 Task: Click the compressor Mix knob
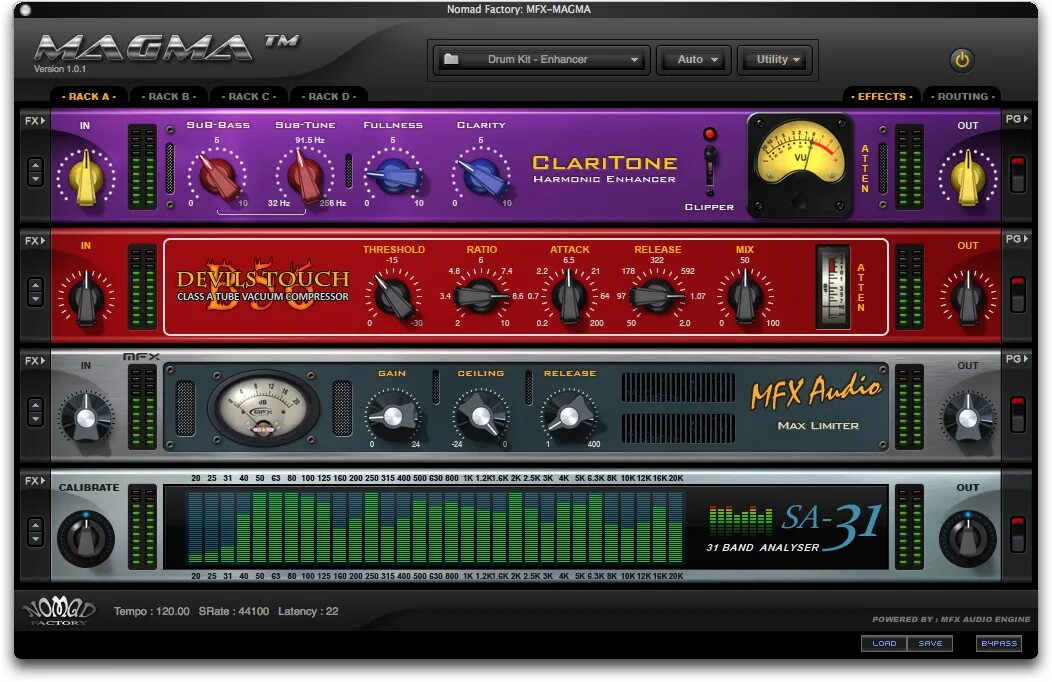[x=745, y=296]
